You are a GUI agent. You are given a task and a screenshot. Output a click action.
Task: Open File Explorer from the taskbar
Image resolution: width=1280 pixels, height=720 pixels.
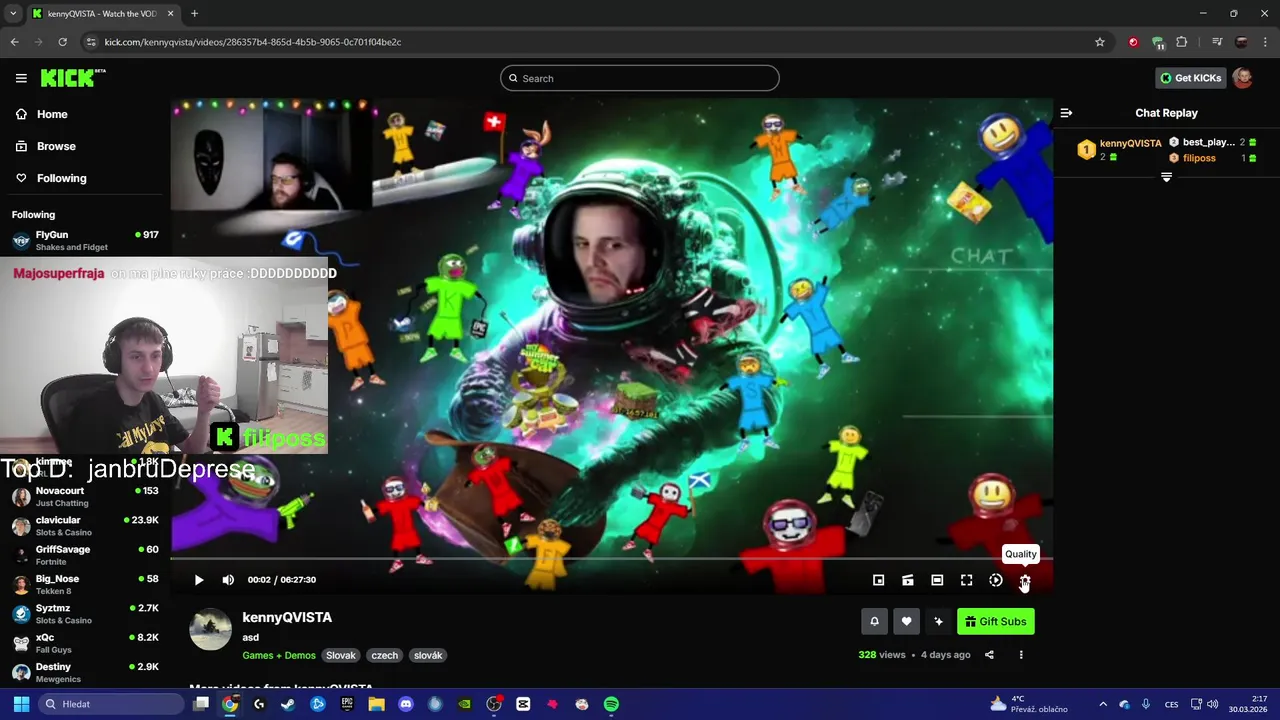[376, 704]
